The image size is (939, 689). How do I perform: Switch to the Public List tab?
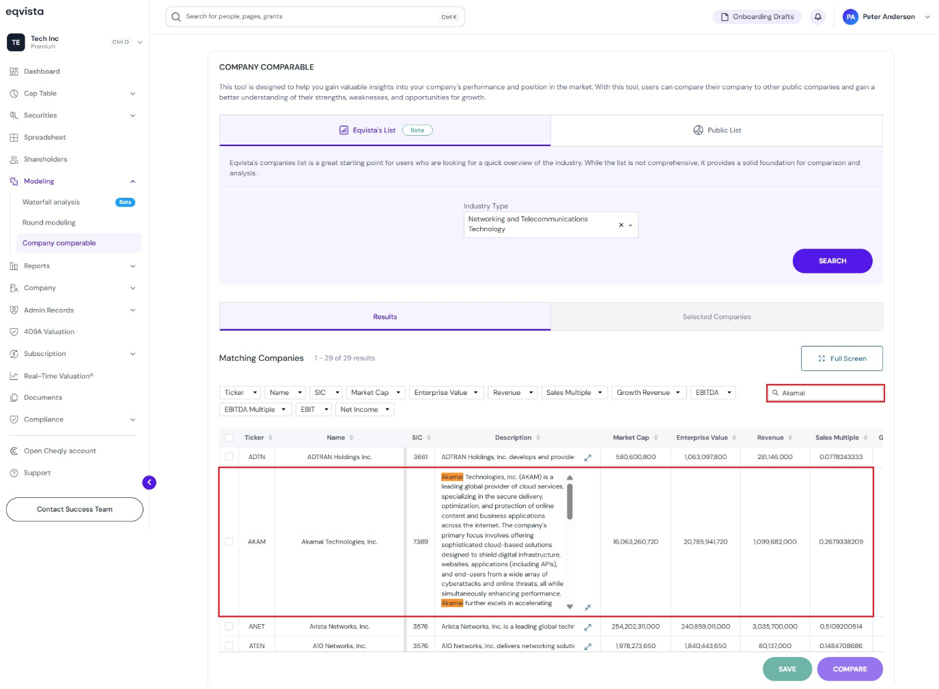(716, 130)
